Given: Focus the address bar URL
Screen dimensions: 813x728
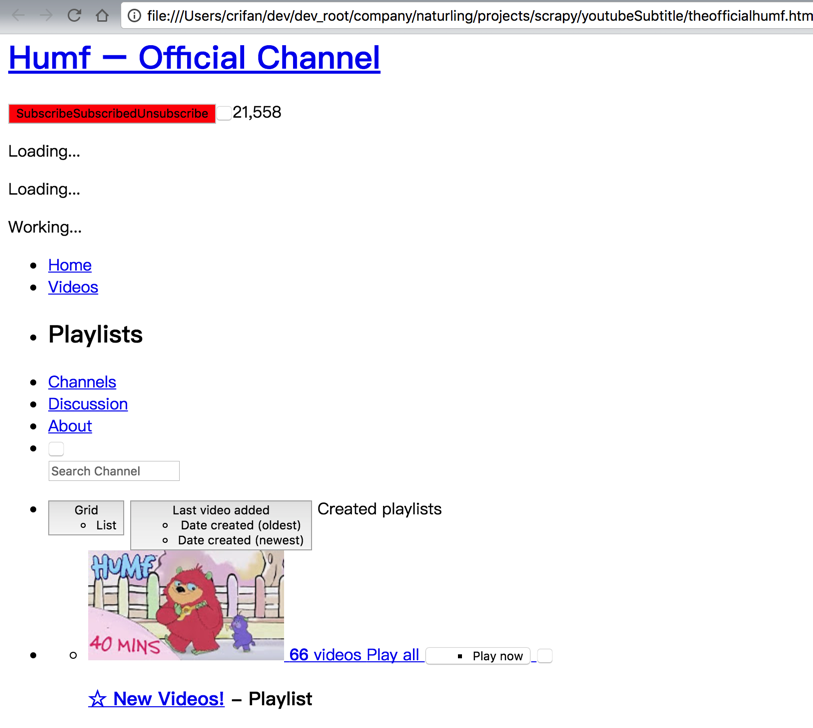Looking at the screenshot, I should (x=479, y=16).
